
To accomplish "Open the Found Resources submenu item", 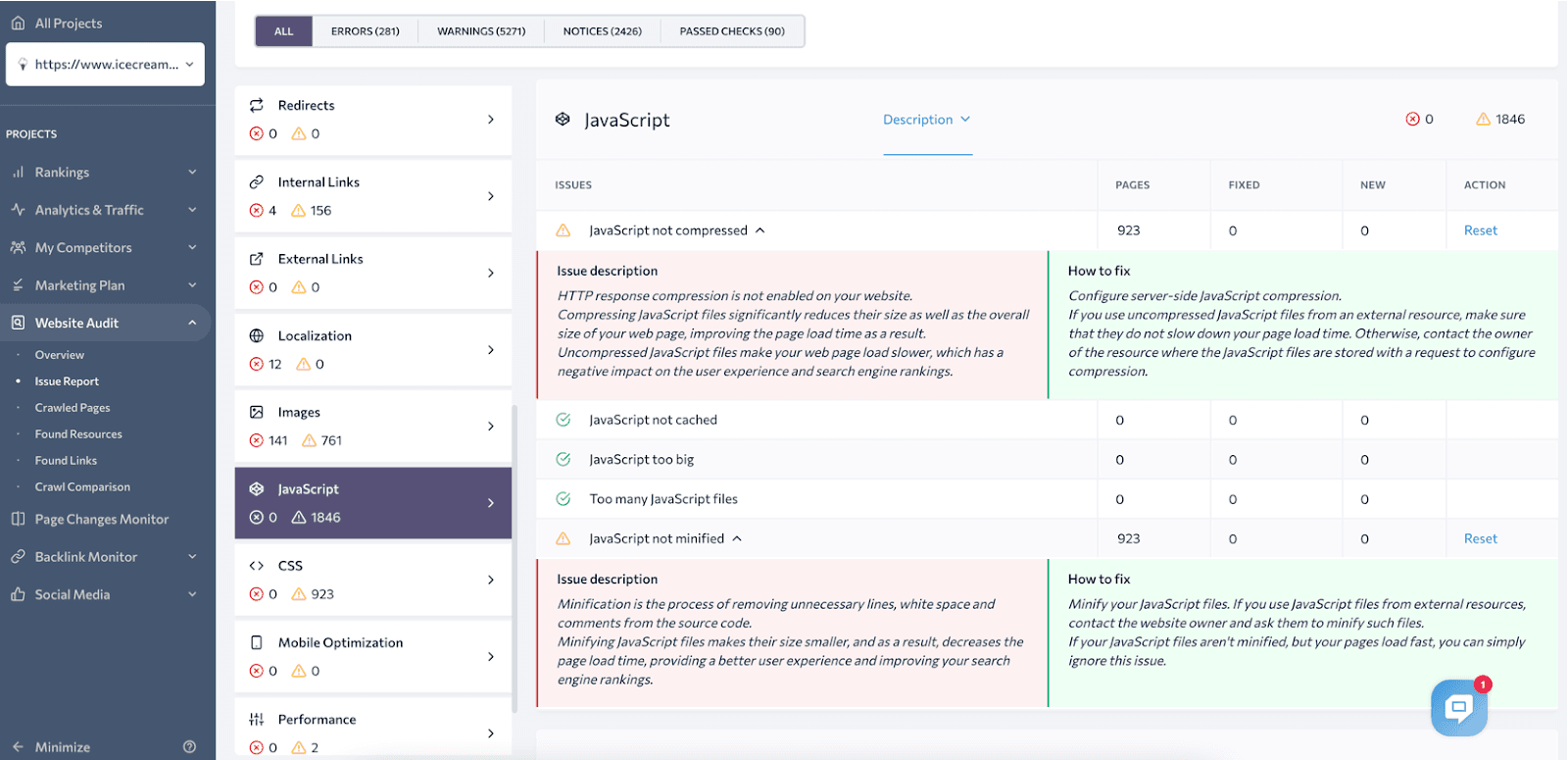I will [x=78, y=434].
